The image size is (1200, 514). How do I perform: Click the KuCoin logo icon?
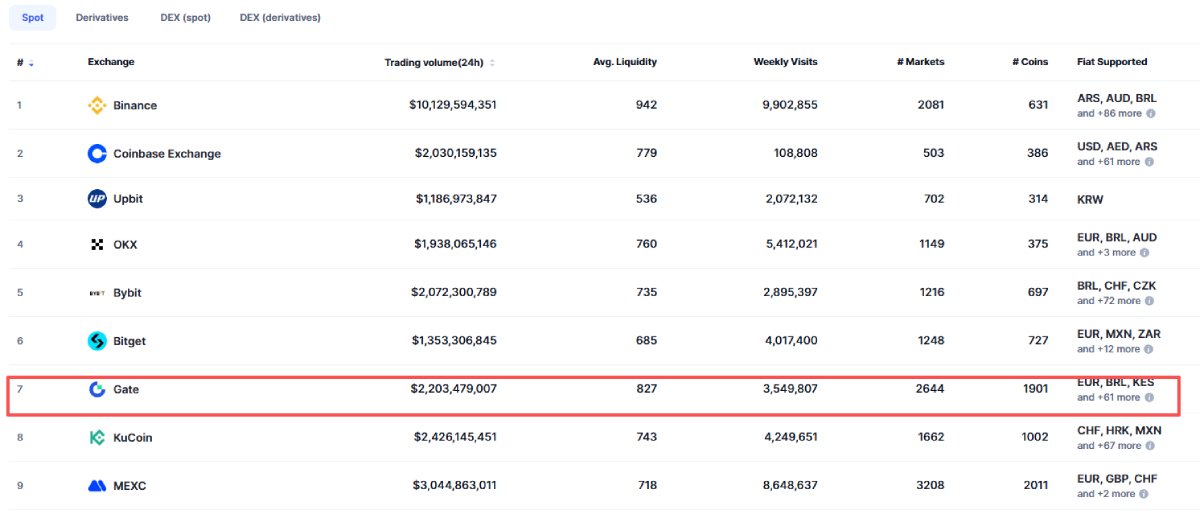point(97,438)
